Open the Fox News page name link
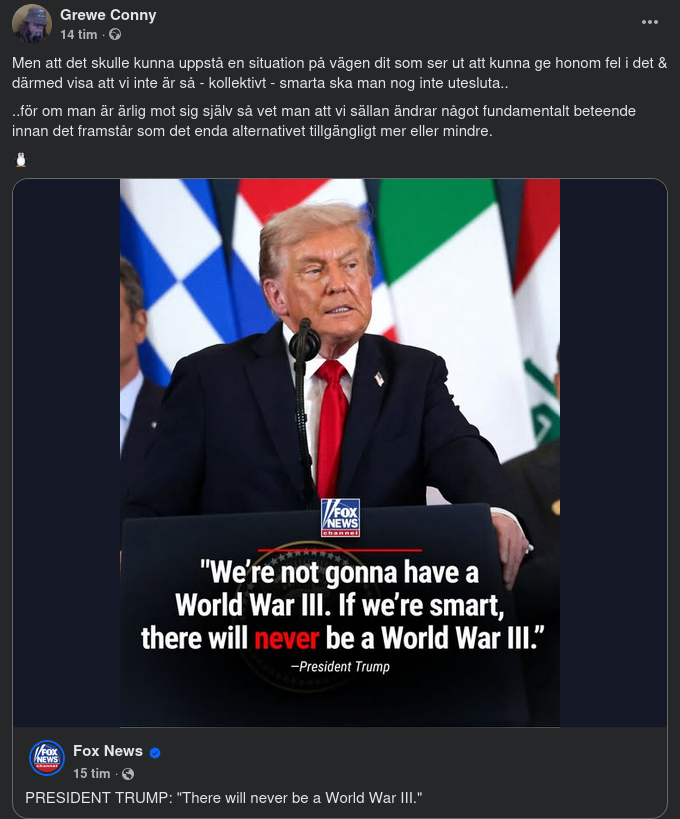Screen dimensions: 680x819 point(108,751)
